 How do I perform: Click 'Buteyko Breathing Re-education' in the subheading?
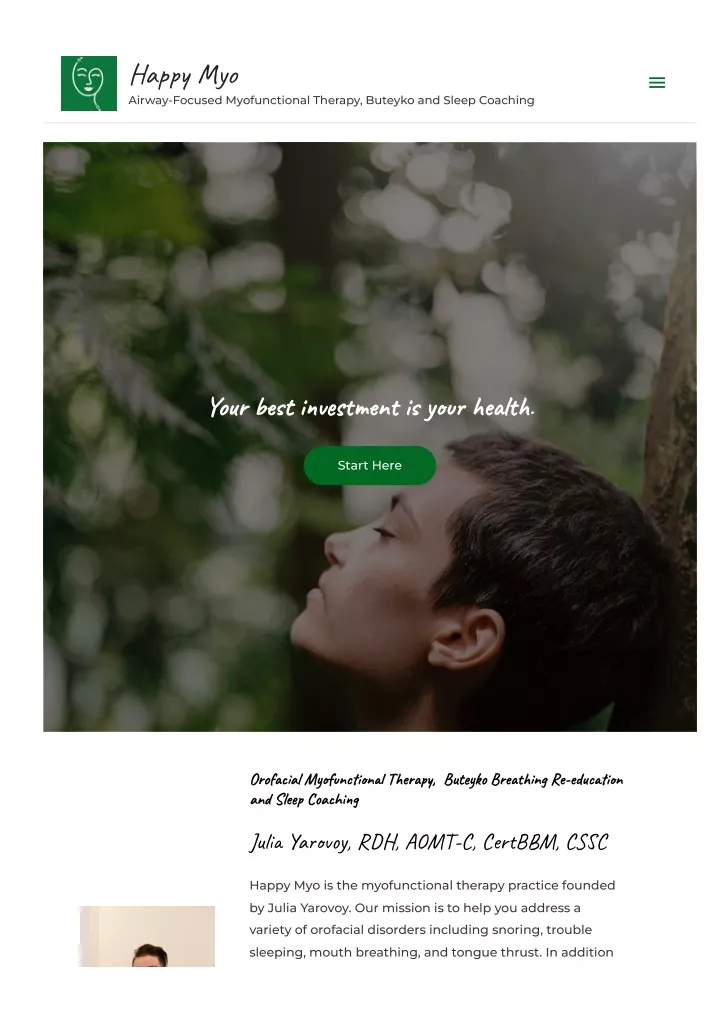tap(534, 780)
